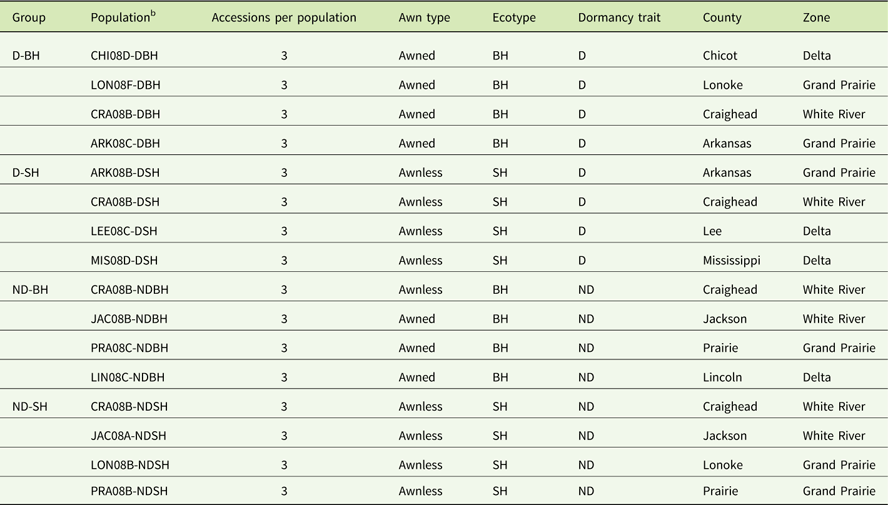Click the Lincoln county cell
This screenshot has height=505, width=888.
tap(722, 377)
